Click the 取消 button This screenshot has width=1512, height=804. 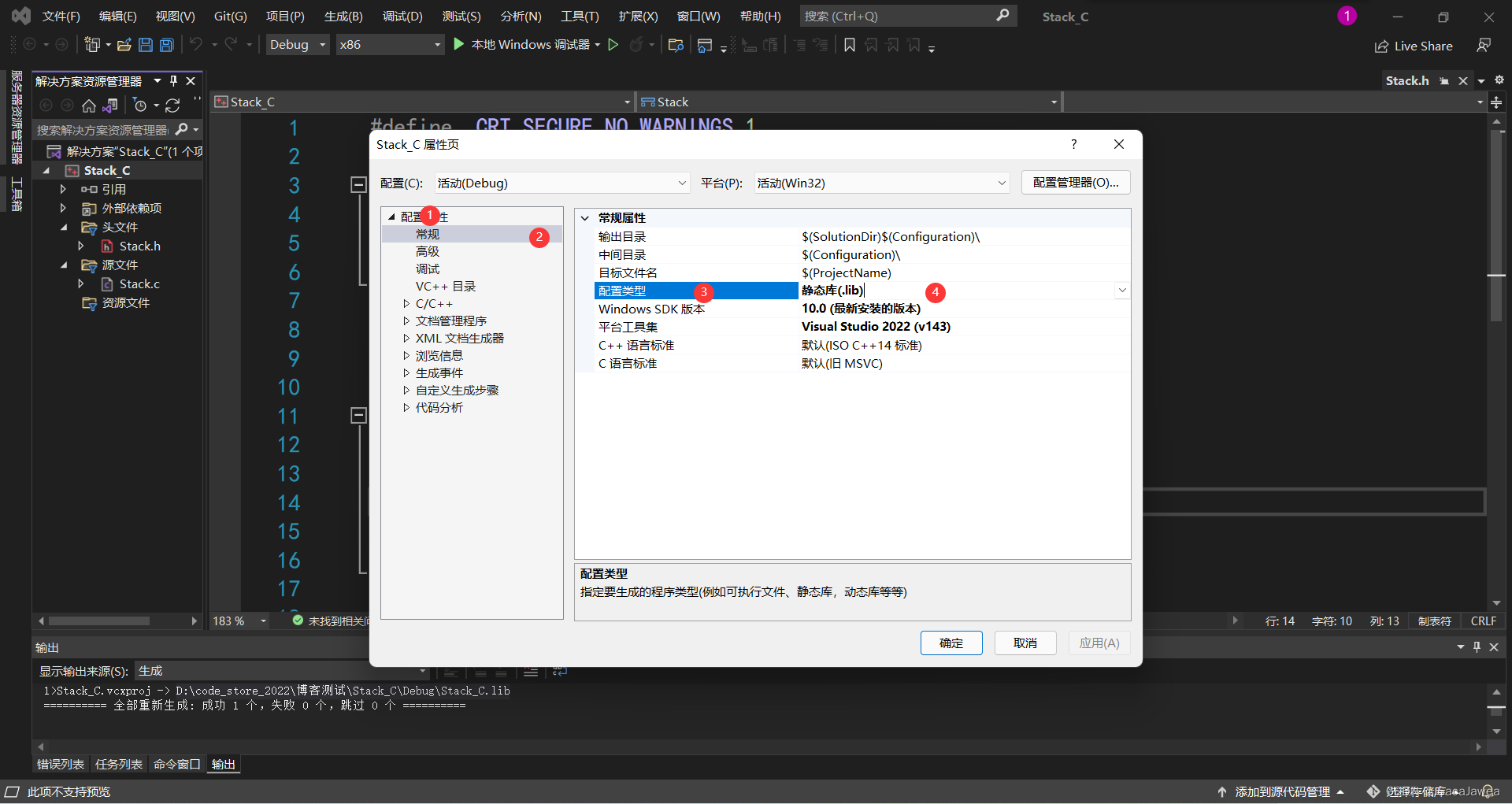[x=1025, y=643]
